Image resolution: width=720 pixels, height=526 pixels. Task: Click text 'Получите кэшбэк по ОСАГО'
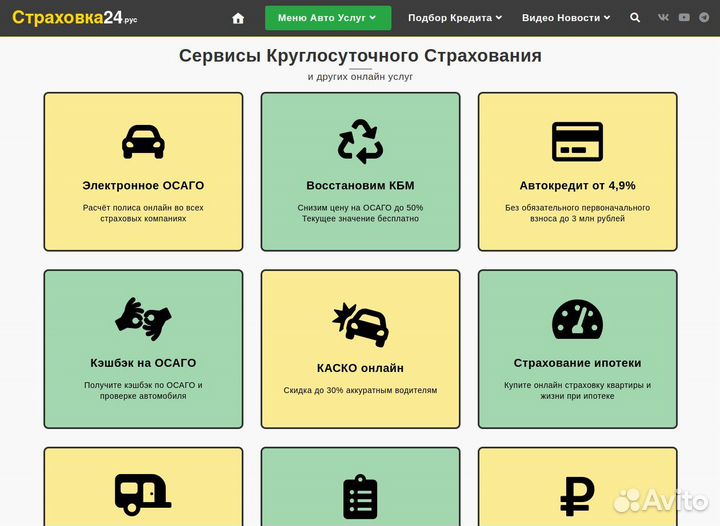pos(138,385)
